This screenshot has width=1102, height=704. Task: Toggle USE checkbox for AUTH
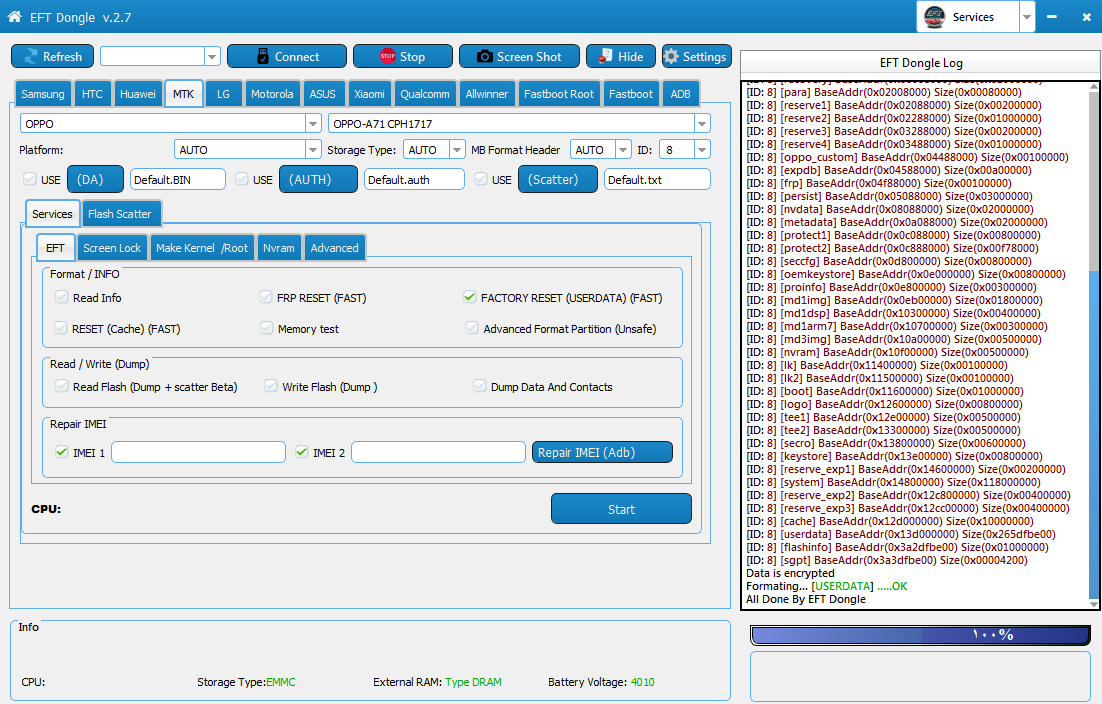[x=242, y=179]
